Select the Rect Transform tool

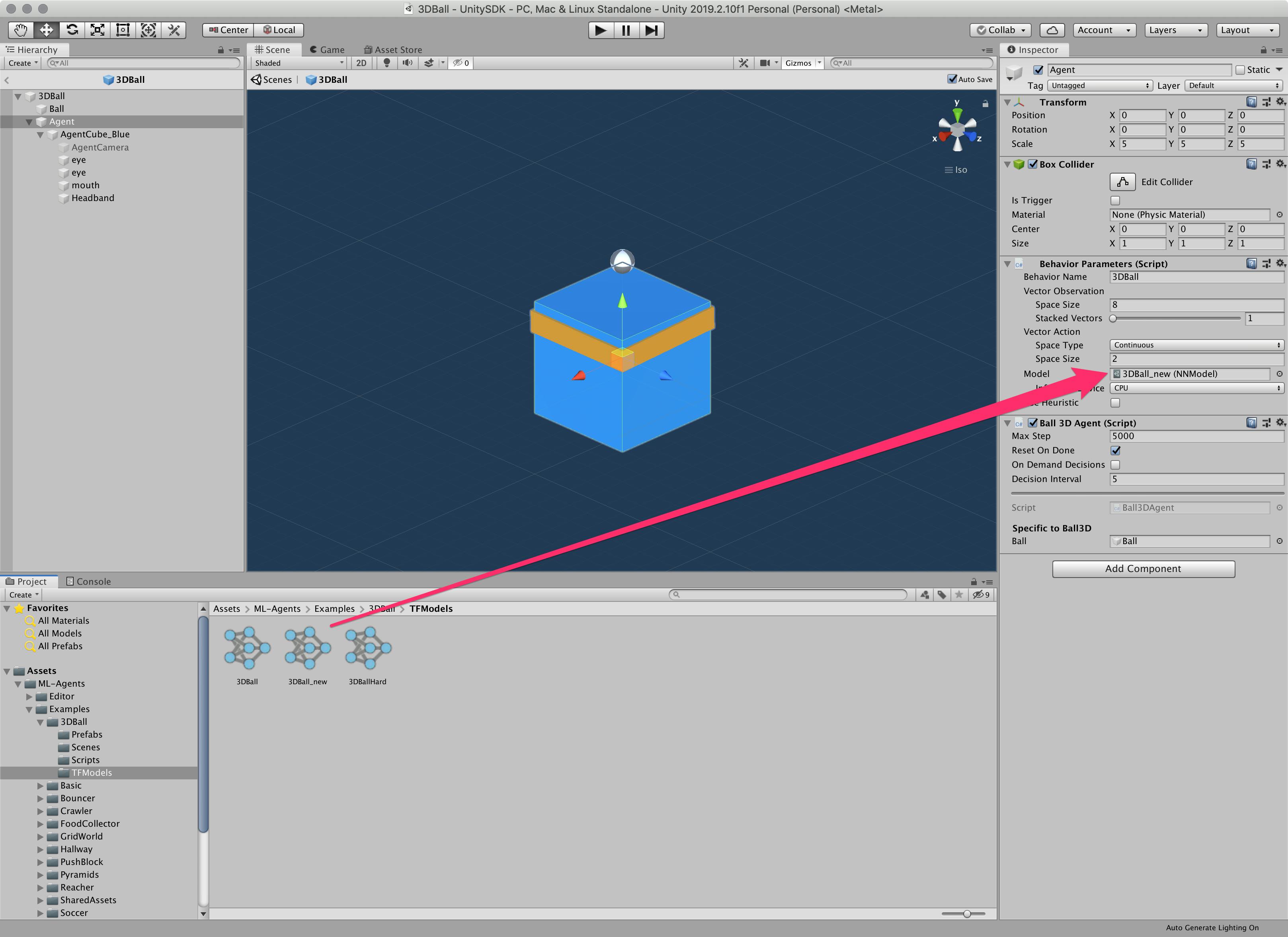(123, 30)
